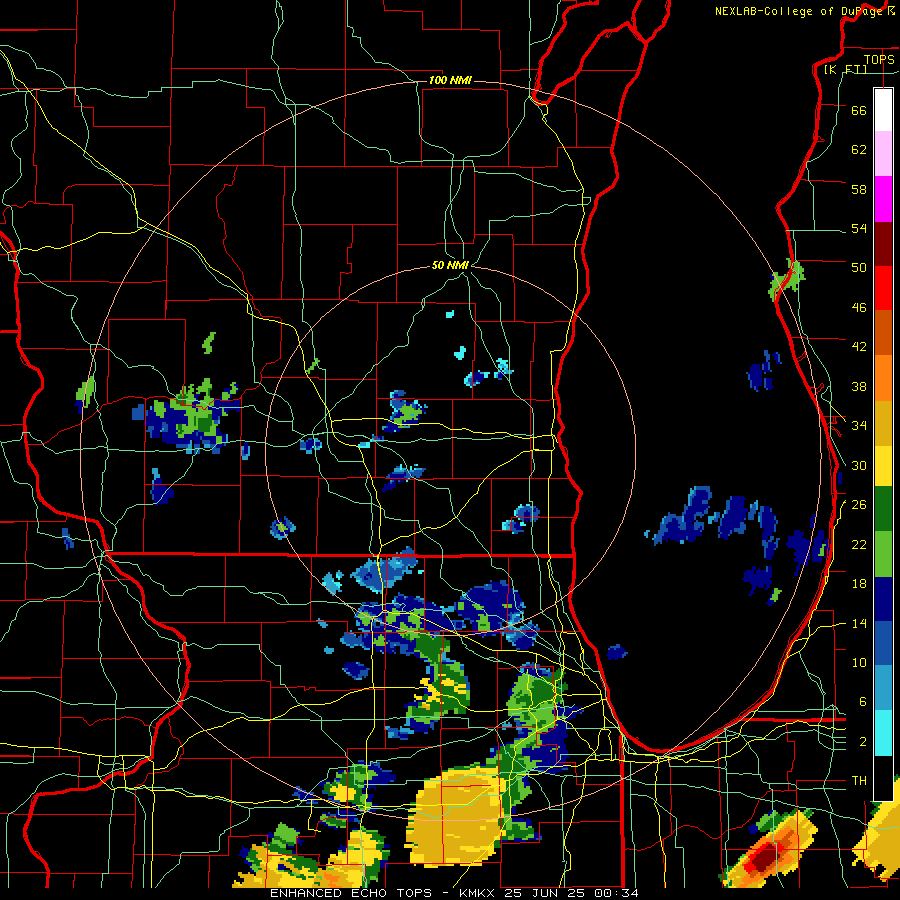Click the legend value '10'
The image size is (900, 900).
click(859, 663)
